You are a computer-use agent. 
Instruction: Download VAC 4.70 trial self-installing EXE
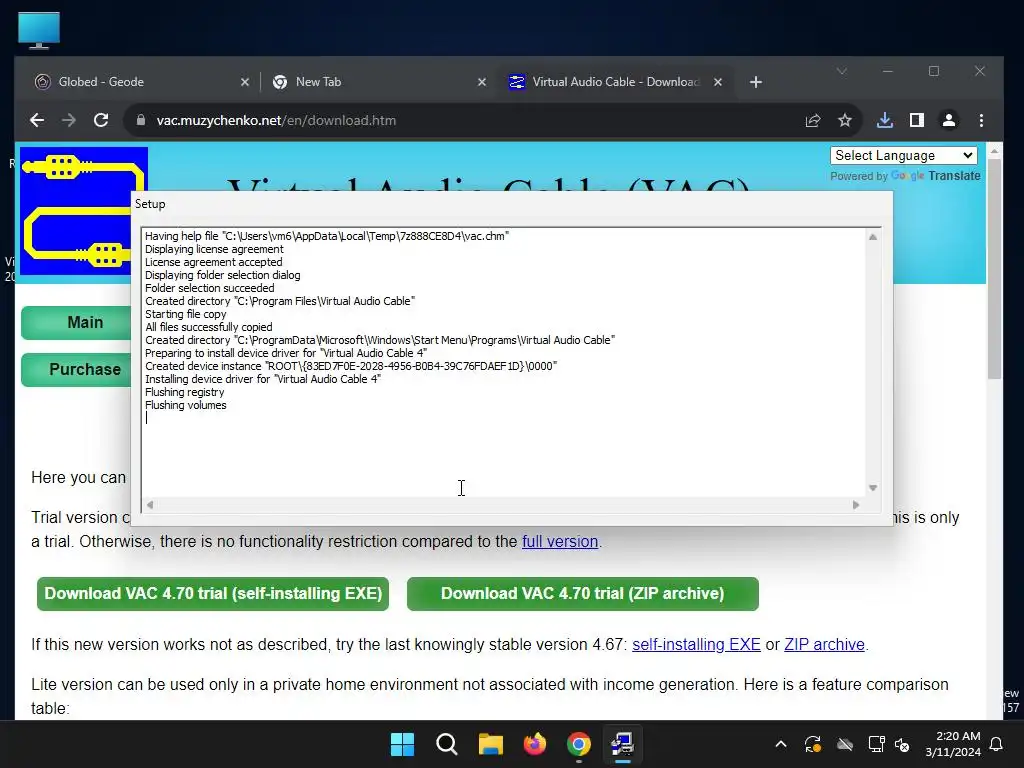(x=213, y=594)
